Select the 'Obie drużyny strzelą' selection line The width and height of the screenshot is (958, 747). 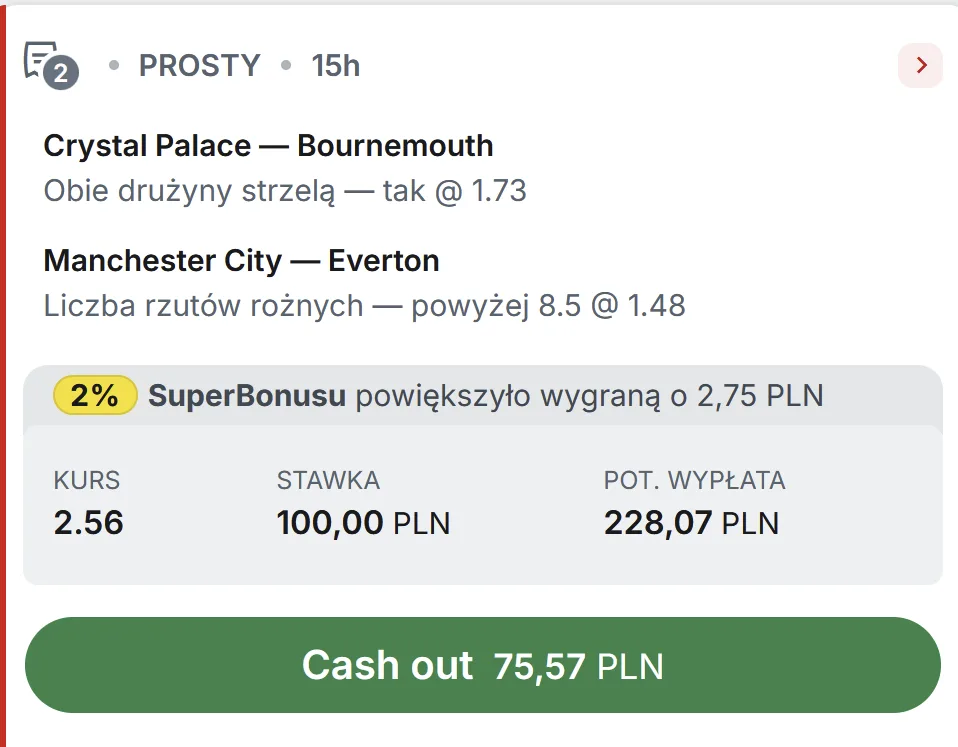click(x=285, y=190)
